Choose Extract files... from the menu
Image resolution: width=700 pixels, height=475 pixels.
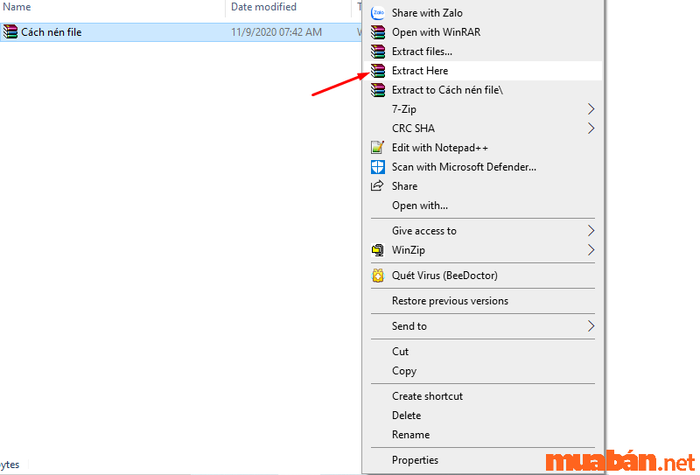(x=483, y=51)
